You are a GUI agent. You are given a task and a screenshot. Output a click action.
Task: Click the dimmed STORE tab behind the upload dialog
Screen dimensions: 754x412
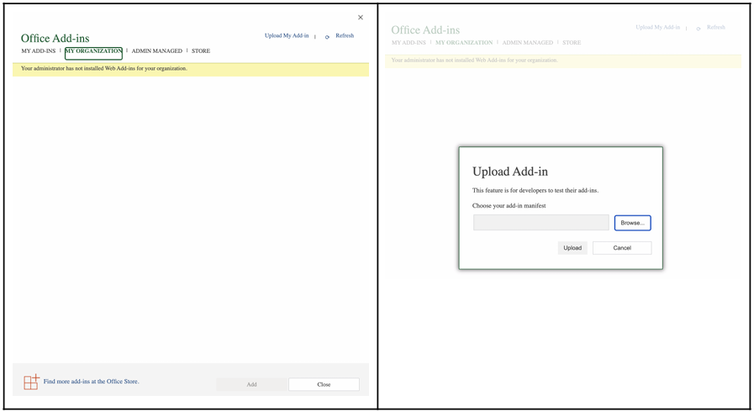coord(571,43)
